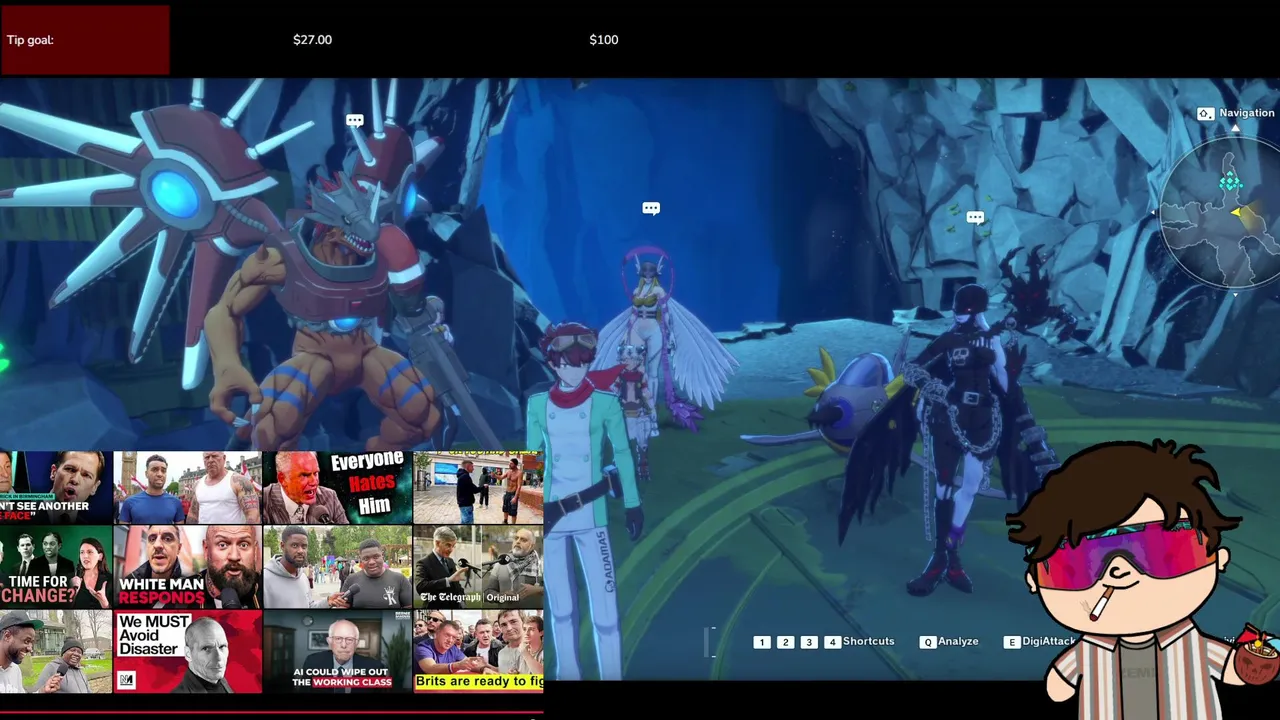Click the streamer cartoon avatar with pink sunglasses
This screenshot has height=720, width=1280.
[1130, 585]
